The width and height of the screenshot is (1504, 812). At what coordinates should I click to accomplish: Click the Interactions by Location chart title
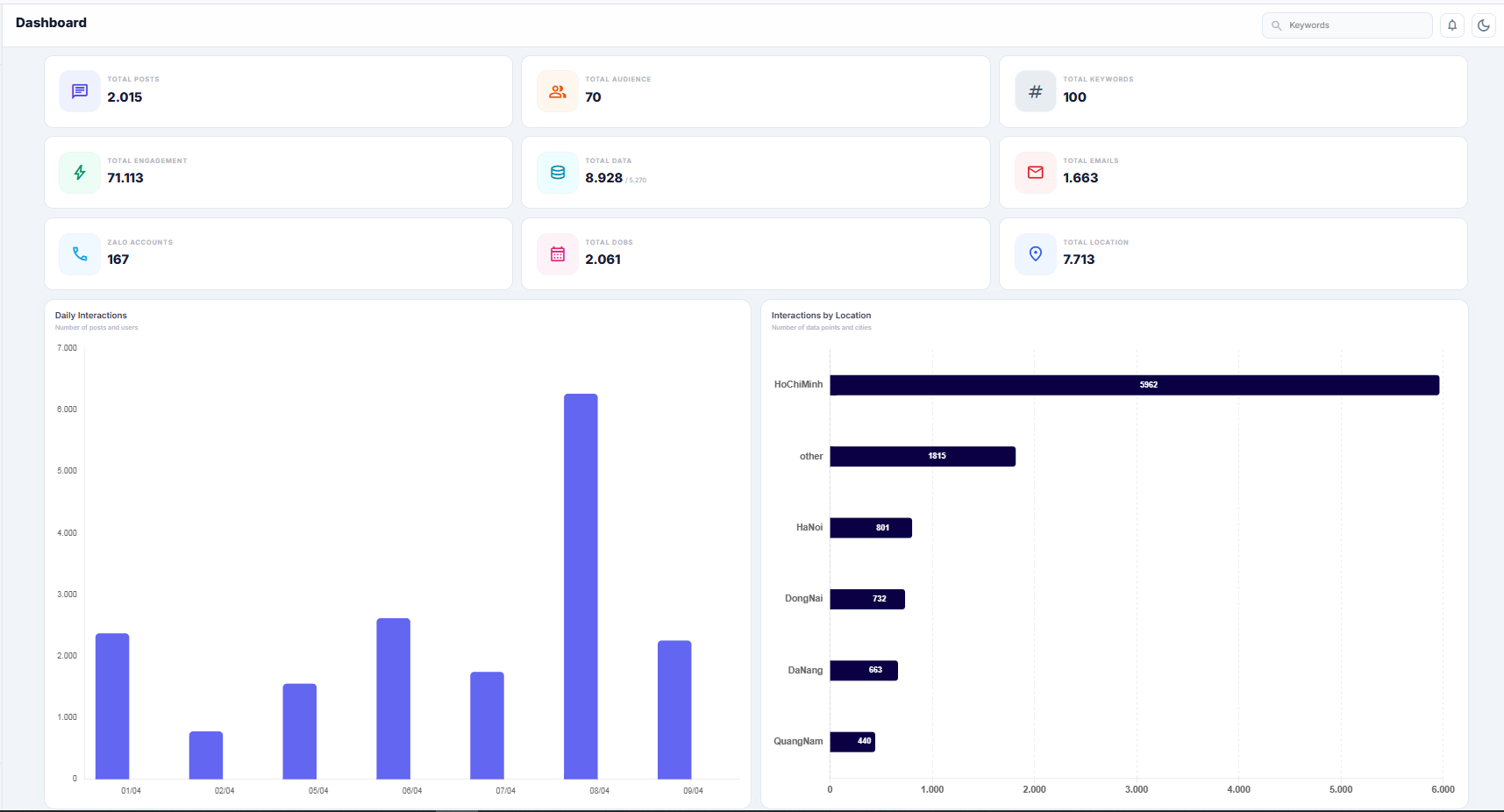822,316
